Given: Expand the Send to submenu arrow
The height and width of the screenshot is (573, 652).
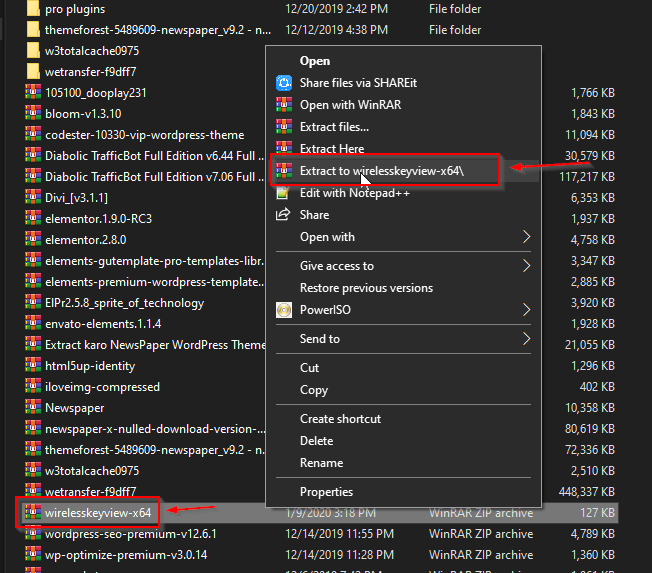Looking at the screenshot, I should pyautogui.click(x=526, y=339).
